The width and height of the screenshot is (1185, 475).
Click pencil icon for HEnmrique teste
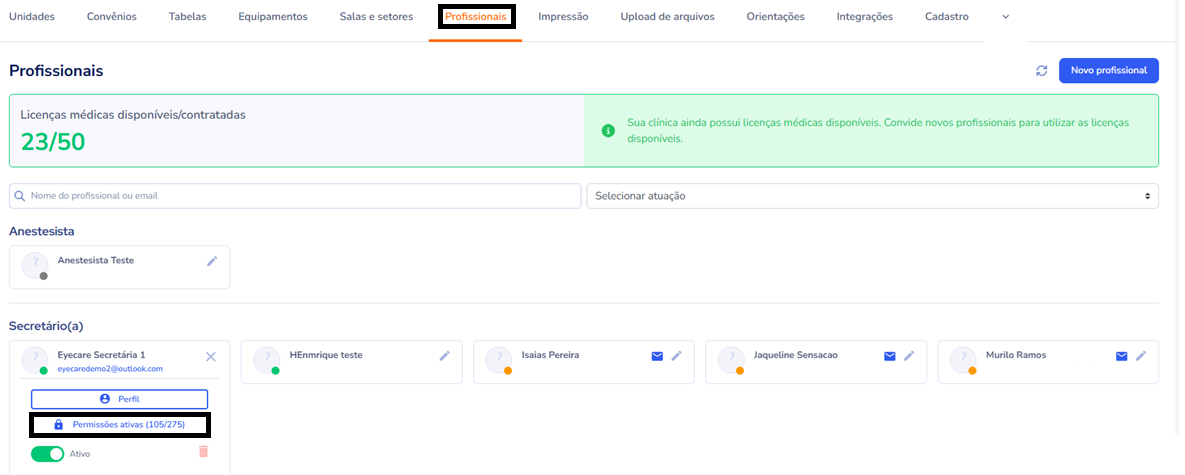click(x=444, y=356)
